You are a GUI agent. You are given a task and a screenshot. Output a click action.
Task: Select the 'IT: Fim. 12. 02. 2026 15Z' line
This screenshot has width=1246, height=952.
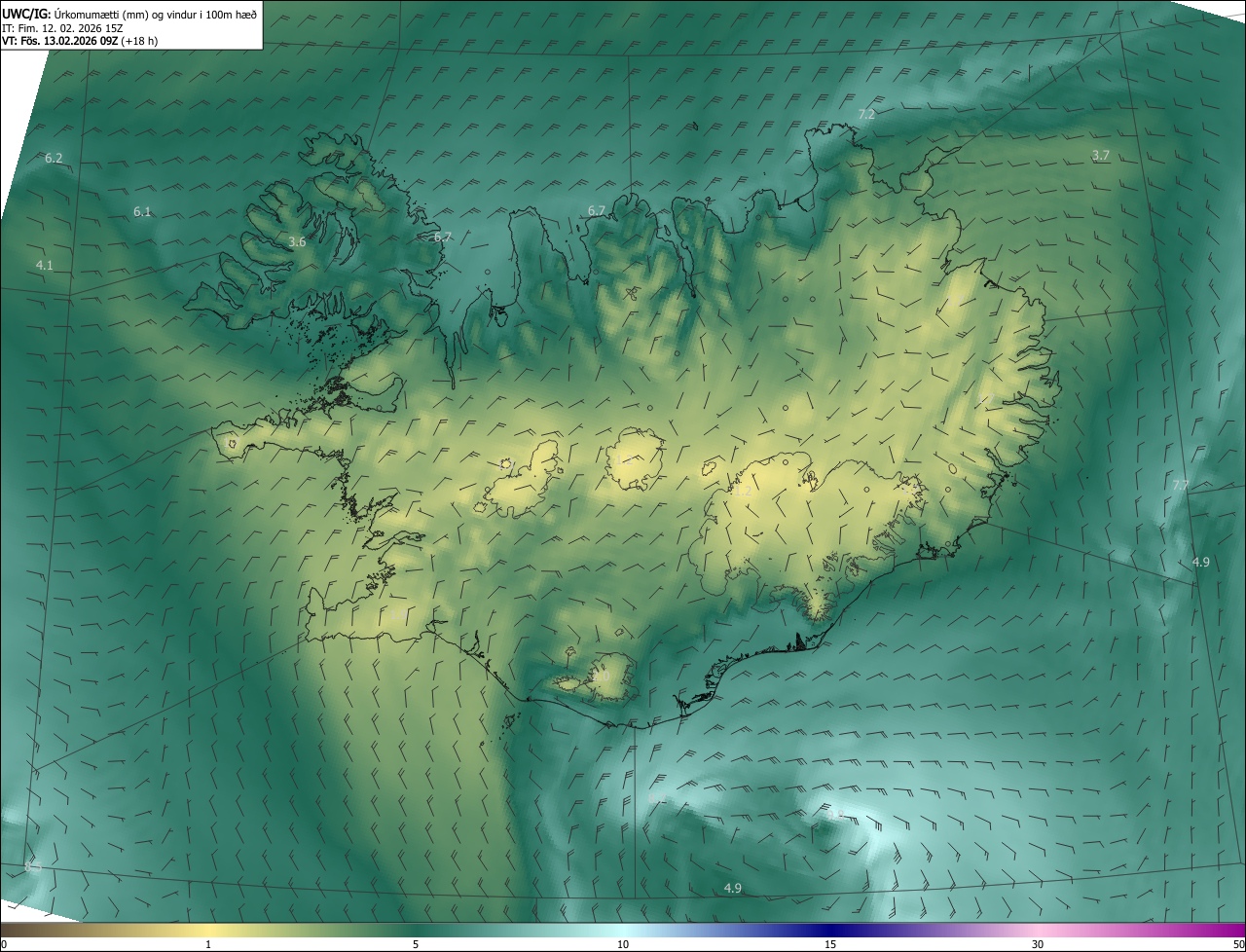pyautogui.click(x=62, y=27)
